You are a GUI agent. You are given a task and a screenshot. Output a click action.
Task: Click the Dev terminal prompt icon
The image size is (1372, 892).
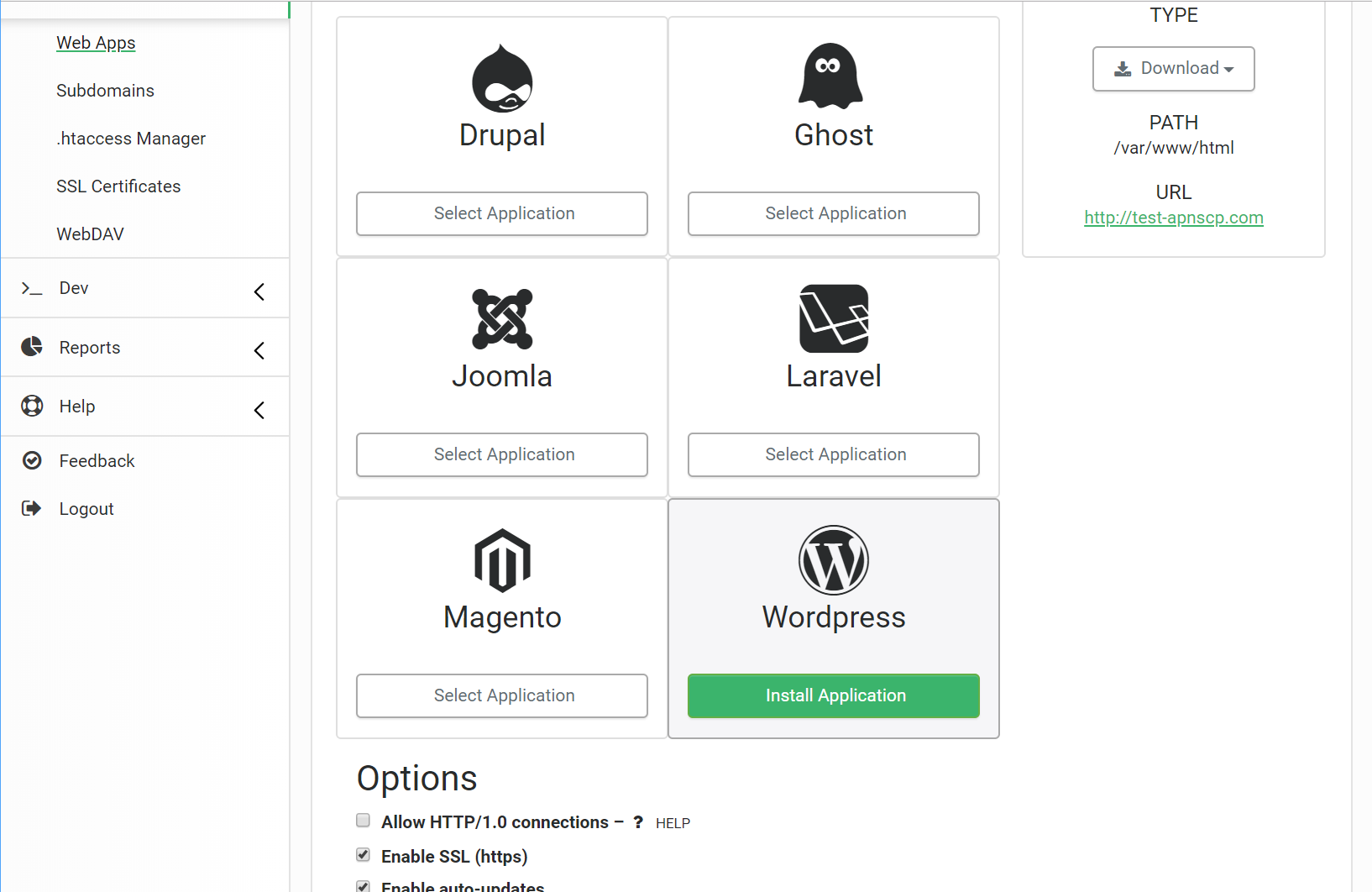[32, 288]
